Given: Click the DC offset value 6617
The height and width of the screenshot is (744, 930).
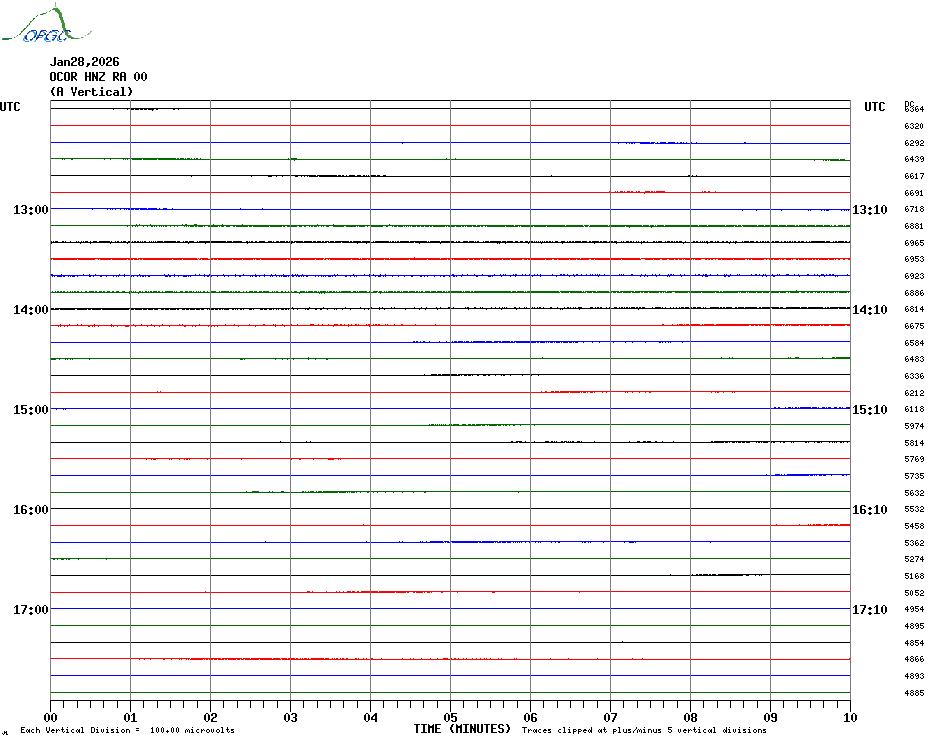Looking at the screenshot, I should click(914, 176).
